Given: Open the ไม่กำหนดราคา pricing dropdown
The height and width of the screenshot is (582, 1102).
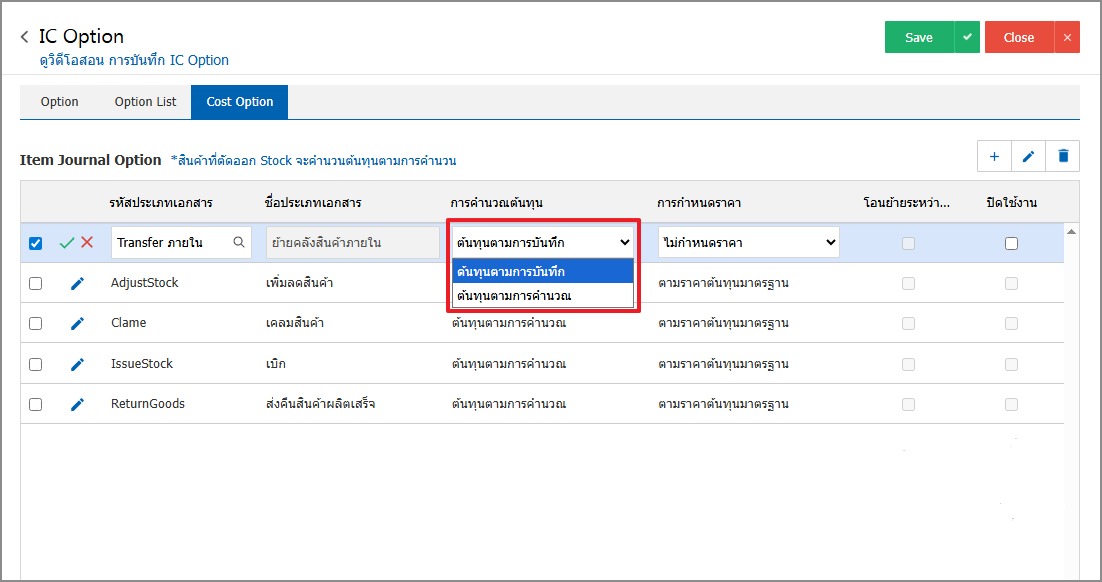Looking at the screenshot, I should 748,242.
